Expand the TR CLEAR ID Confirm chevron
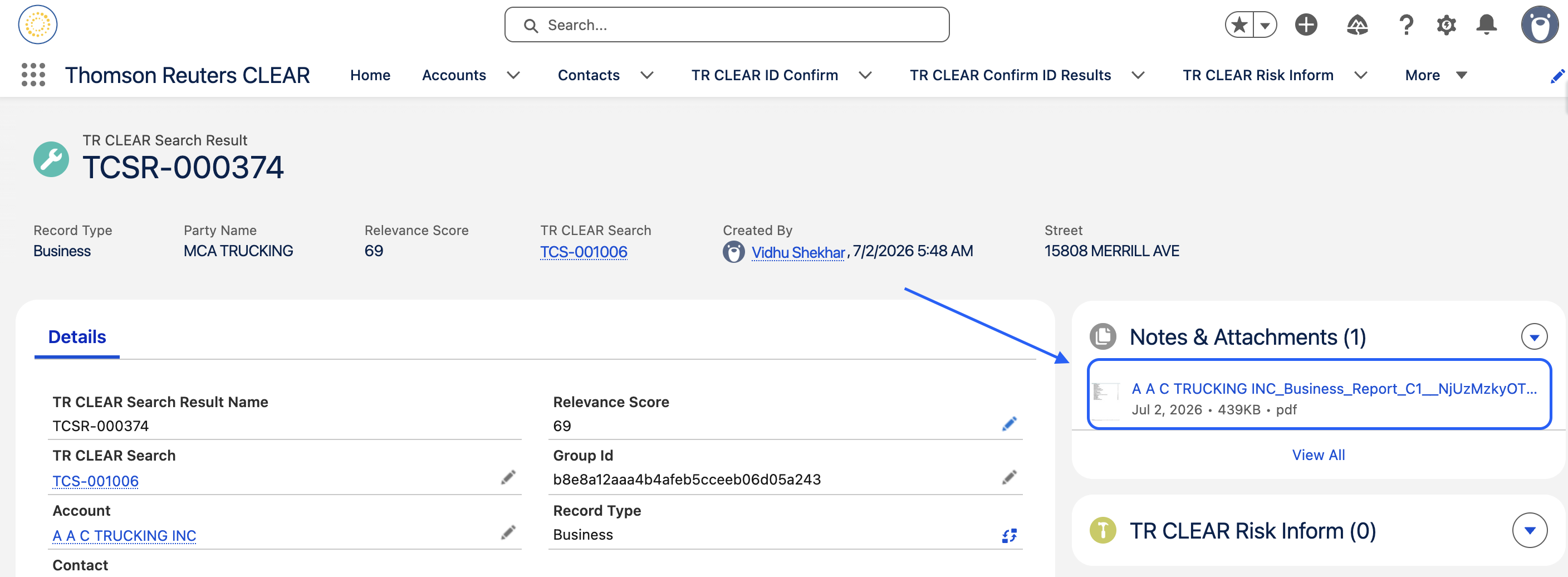The width and height of the screenshot is (1568, 577). click(x=865, y=76)
